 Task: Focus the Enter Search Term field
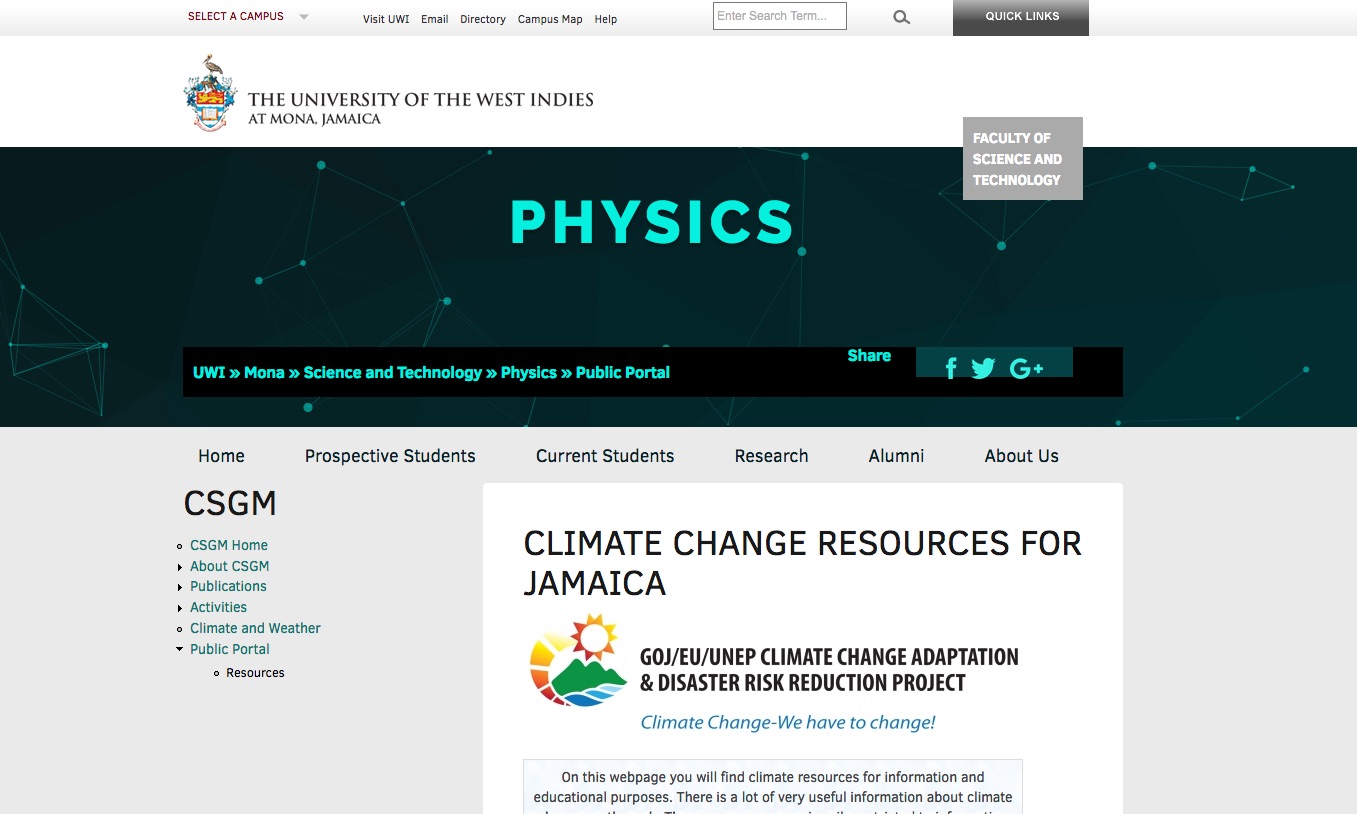(780, 16)
